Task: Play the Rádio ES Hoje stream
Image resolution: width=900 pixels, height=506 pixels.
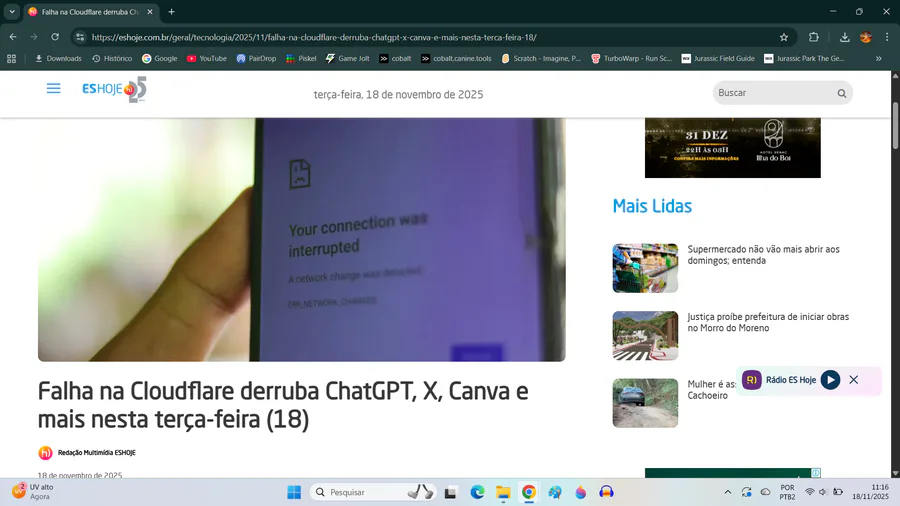Action: (830, 380)
